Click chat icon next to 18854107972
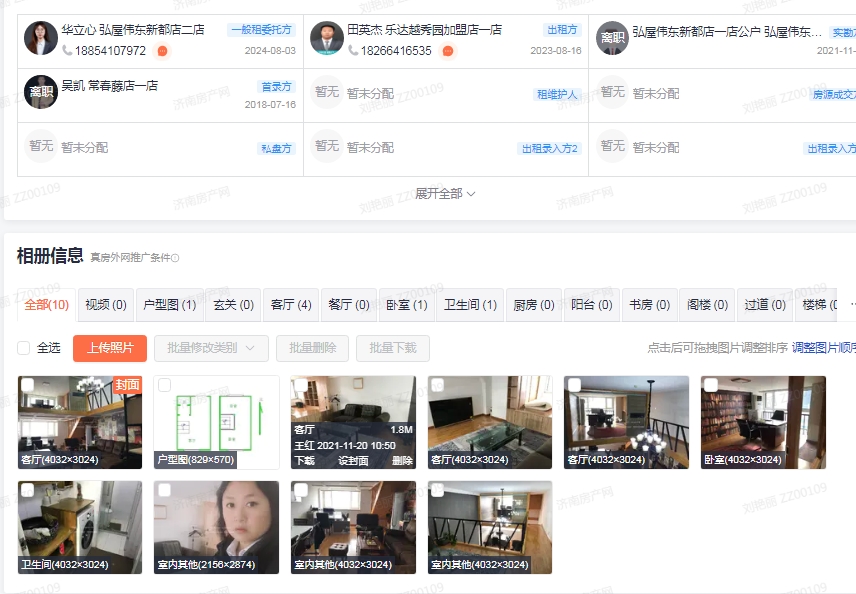This screenshot has width=856, height=594. [162, 51]
